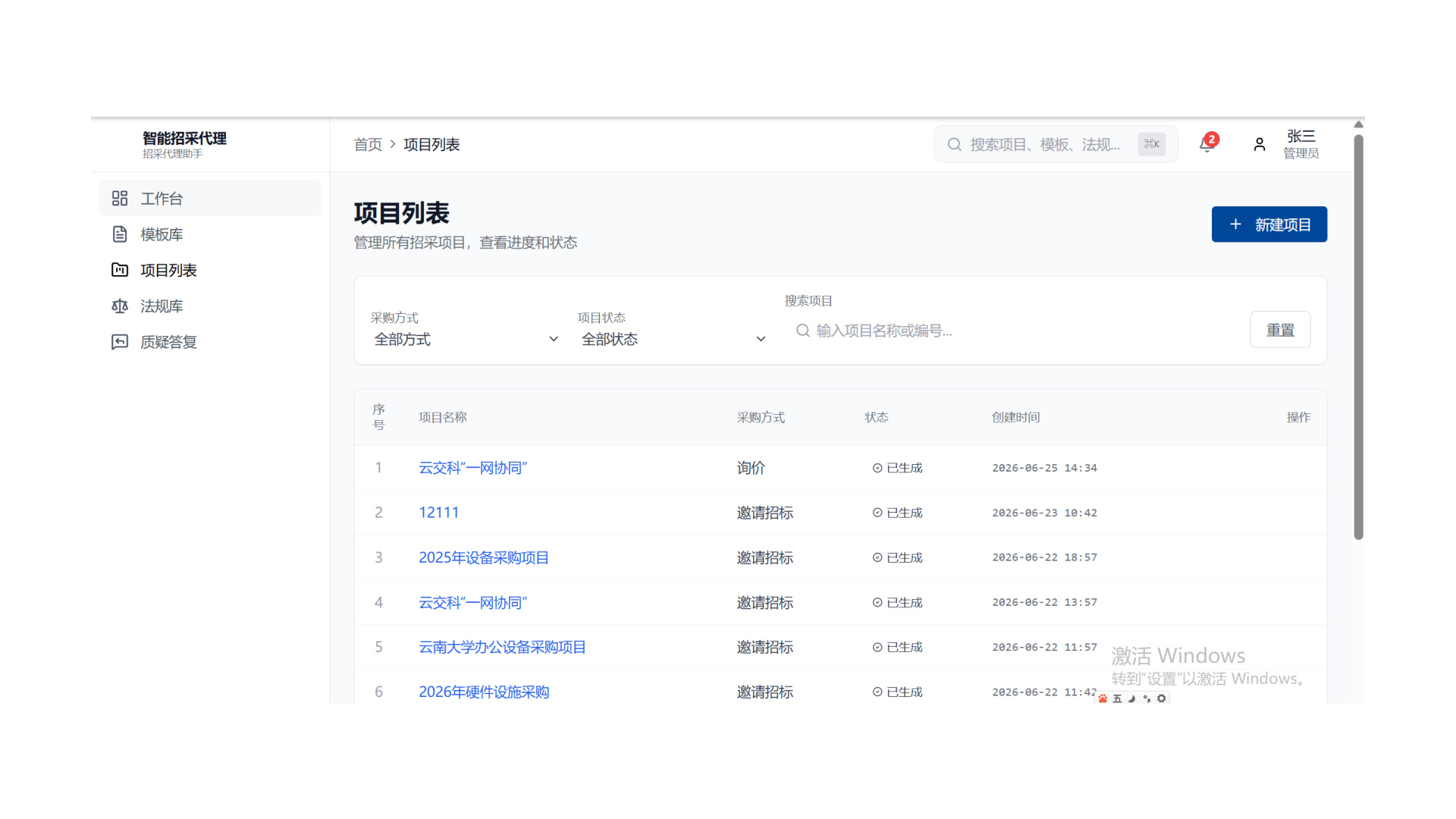This screenshot has width=1456, height=819.
Task: Select 项目列表 in the sidebar
Action: (210, 270)
